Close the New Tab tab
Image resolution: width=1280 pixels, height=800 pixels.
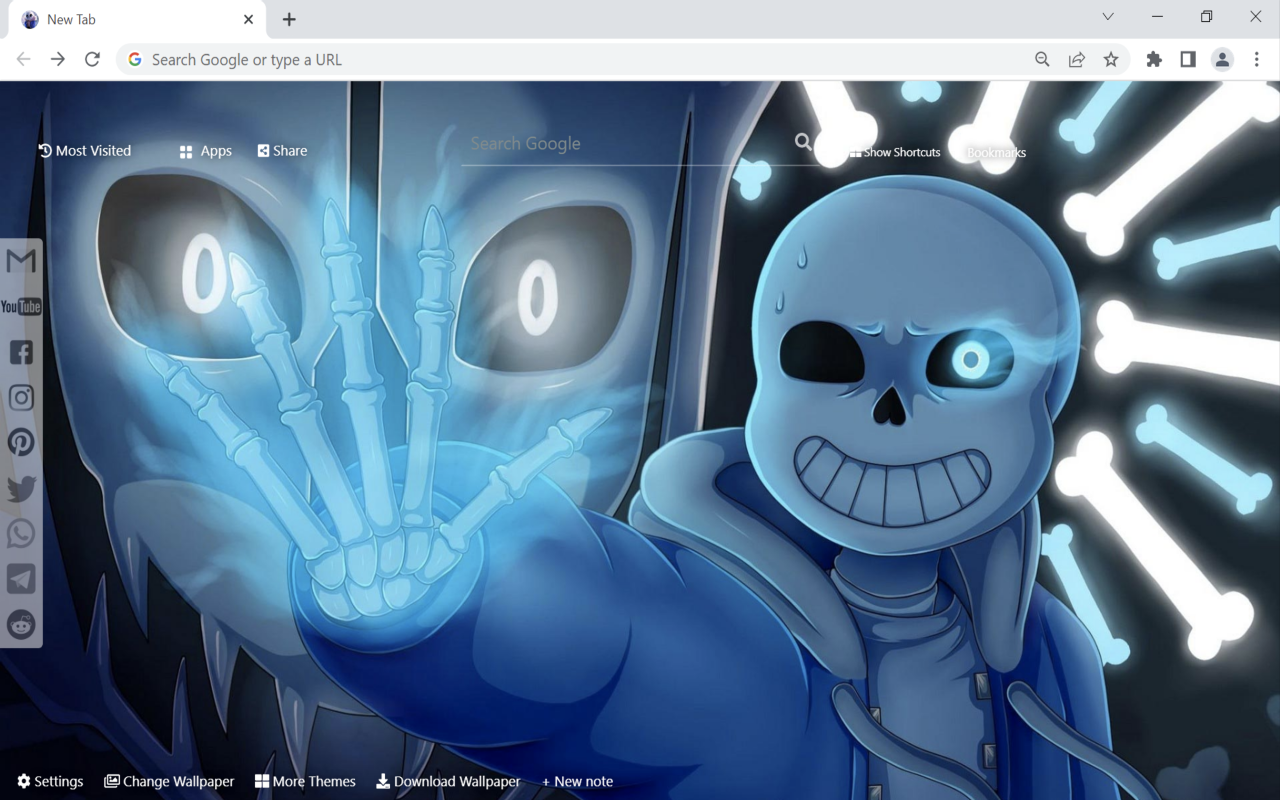coord(249,19)
